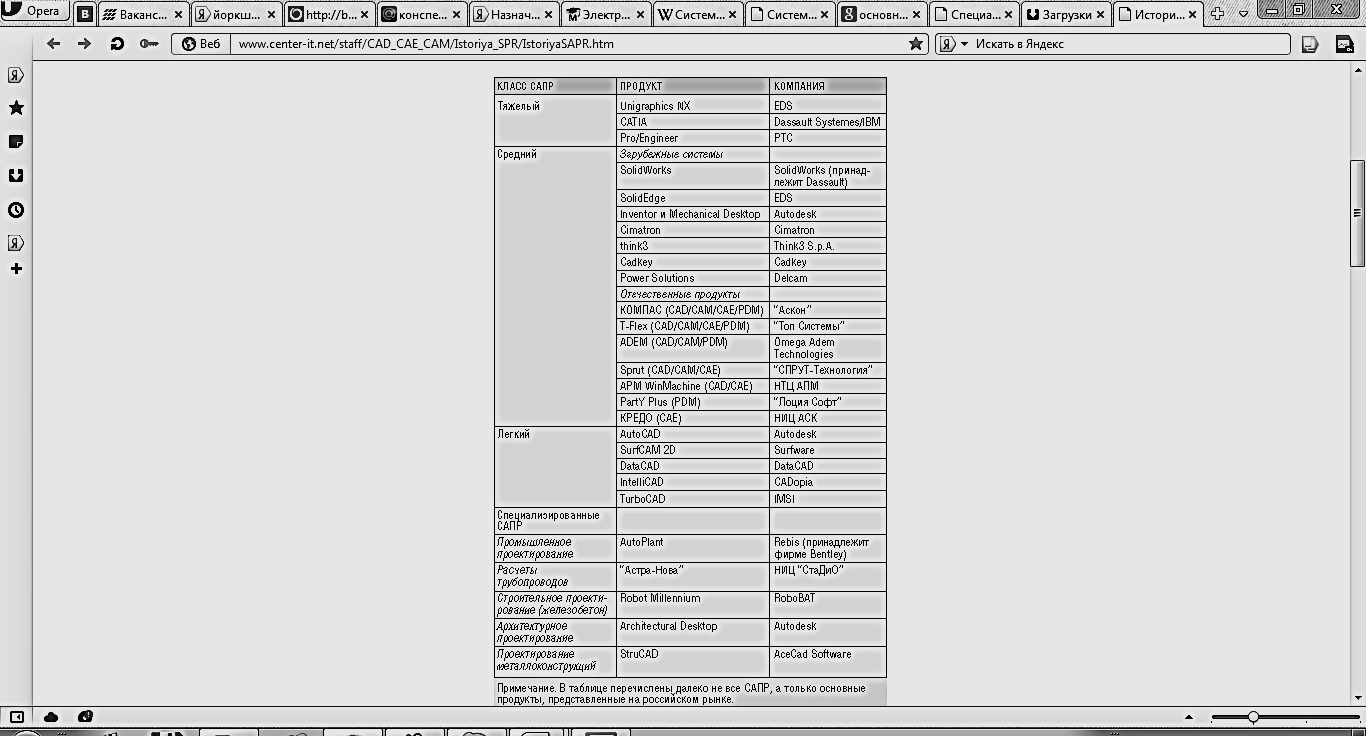
Task: Open the Yandex search engine dropdown
Action: [953, 44]
